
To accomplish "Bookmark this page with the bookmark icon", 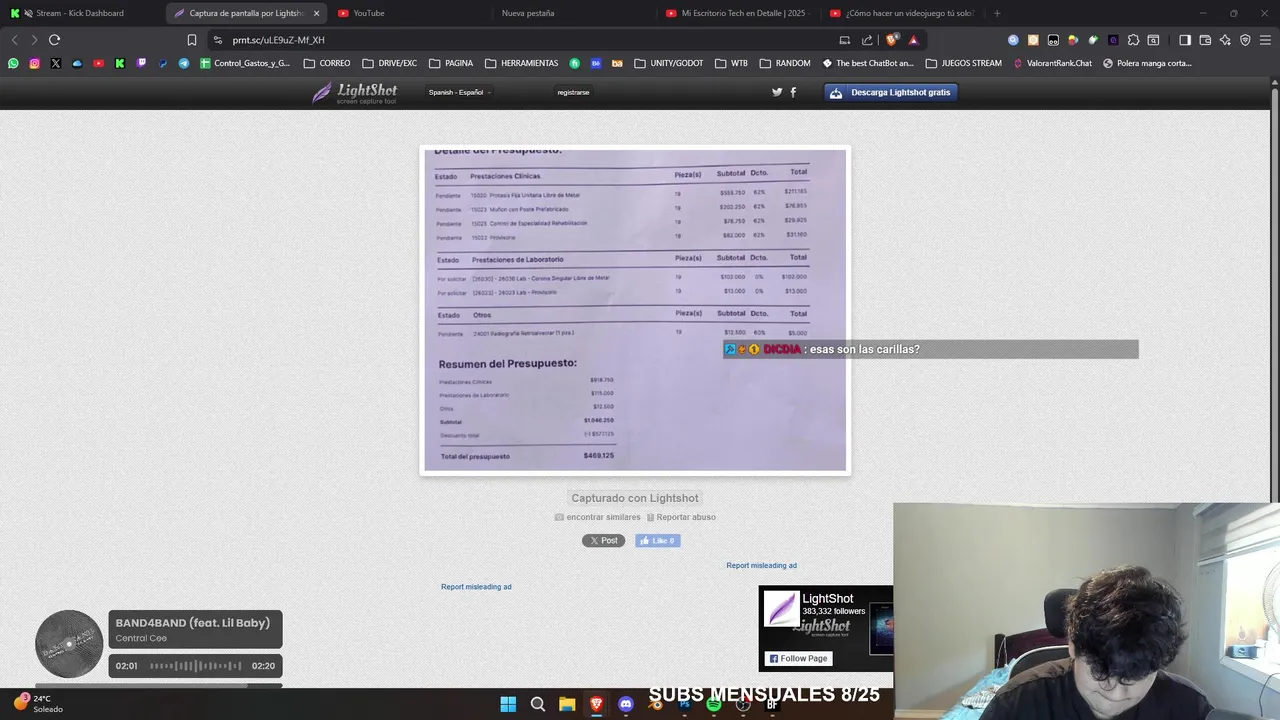I will pos(192,40).
